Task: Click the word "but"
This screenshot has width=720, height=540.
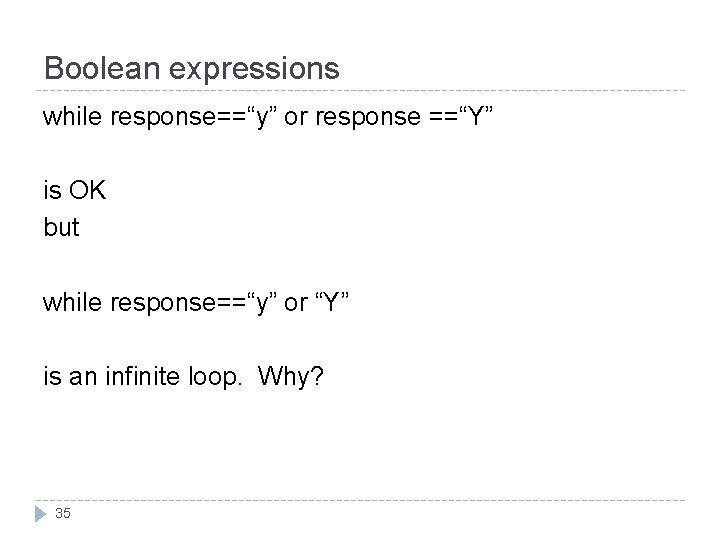Action: click(61, 227)
